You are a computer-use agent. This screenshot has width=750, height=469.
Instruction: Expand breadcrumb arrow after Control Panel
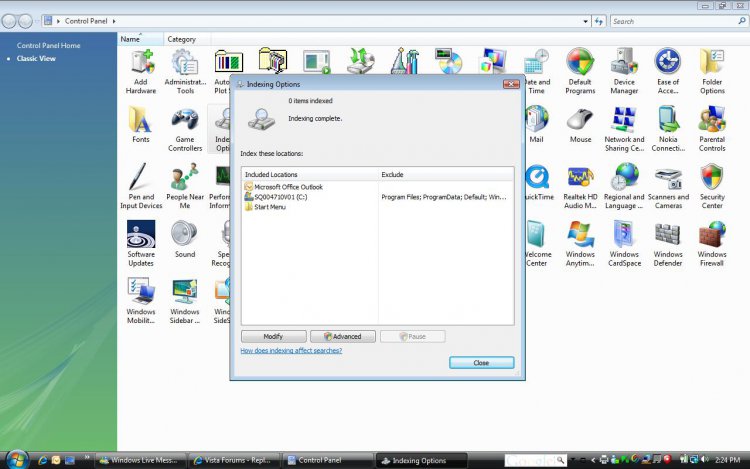114,21
